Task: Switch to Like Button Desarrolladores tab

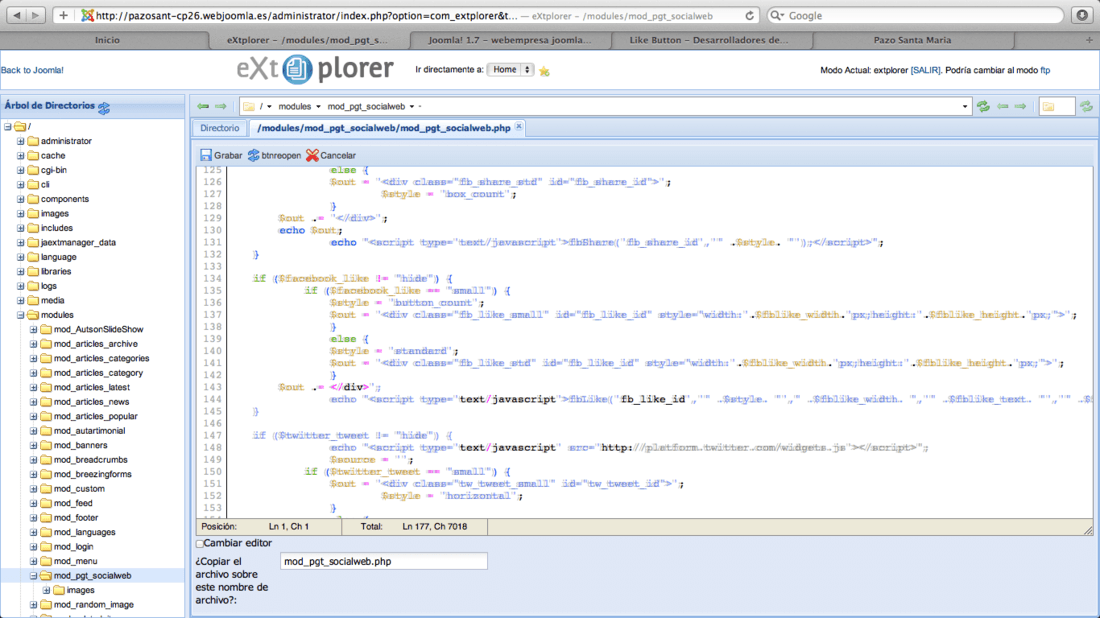Action: 709,40
